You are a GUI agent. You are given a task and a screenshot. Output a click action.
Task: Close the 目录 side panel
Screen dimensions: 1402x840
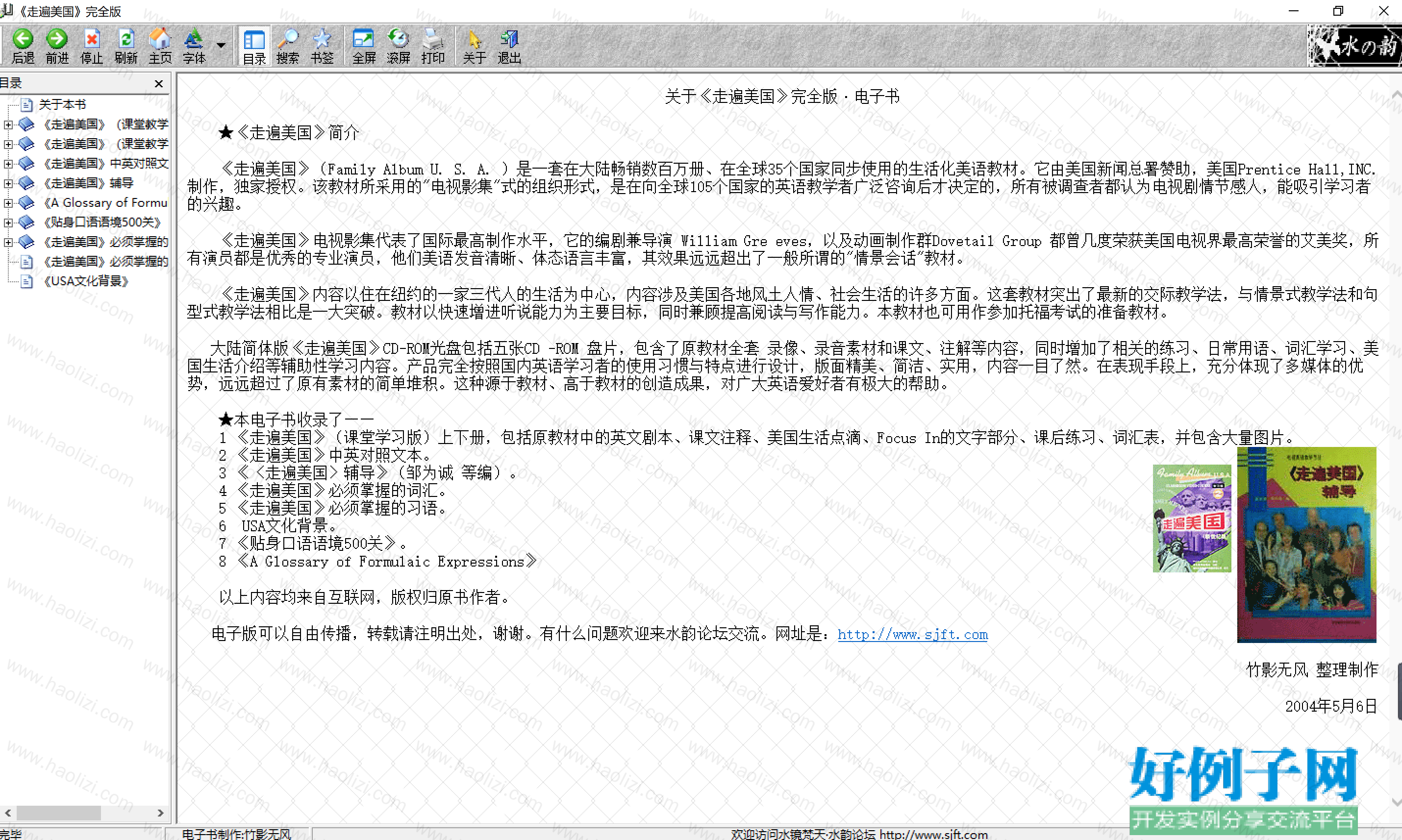point(159,84)
